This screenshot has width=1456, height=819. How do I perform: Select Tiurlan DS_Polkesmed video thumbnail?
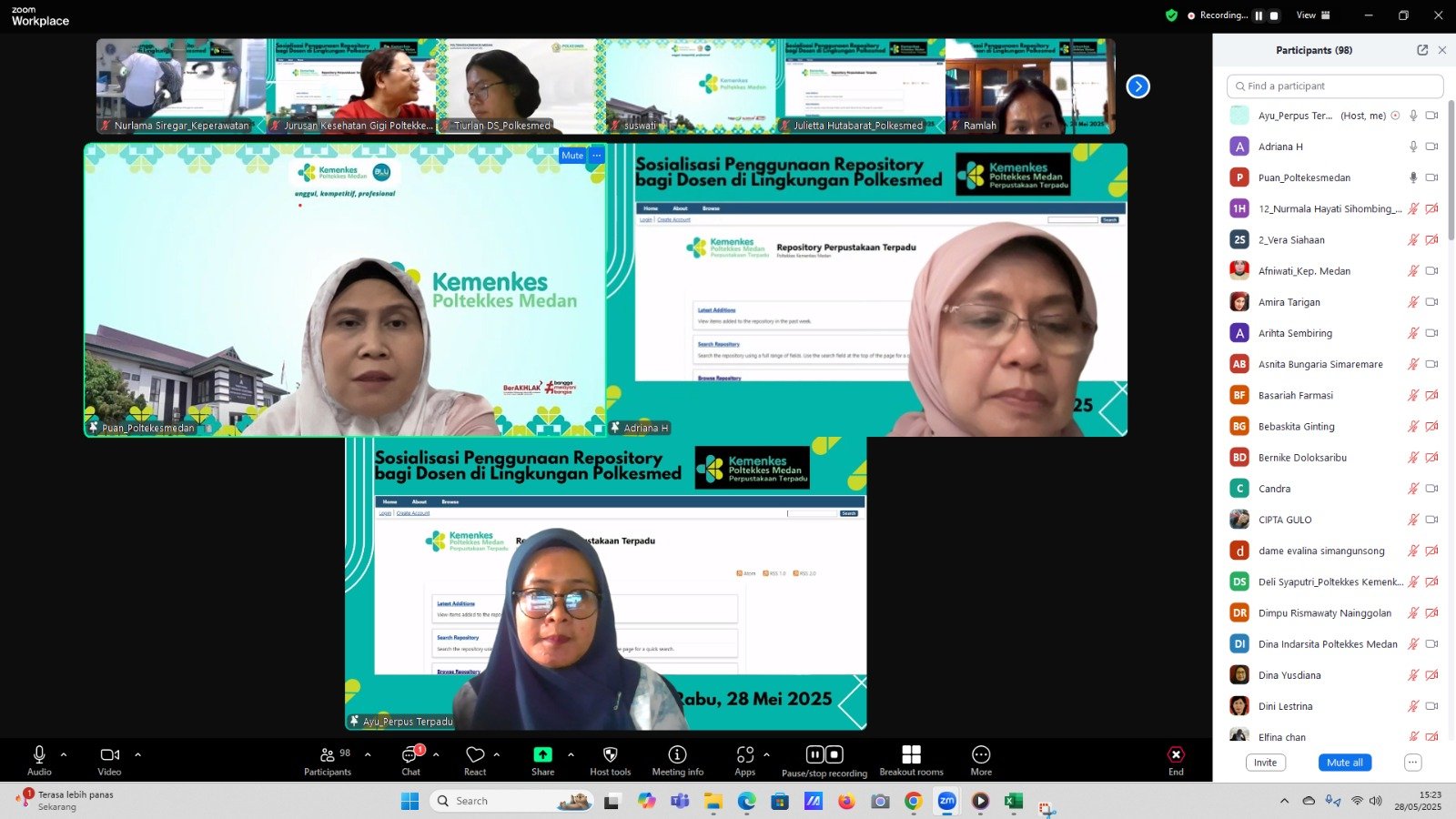[x=521, y=86]
